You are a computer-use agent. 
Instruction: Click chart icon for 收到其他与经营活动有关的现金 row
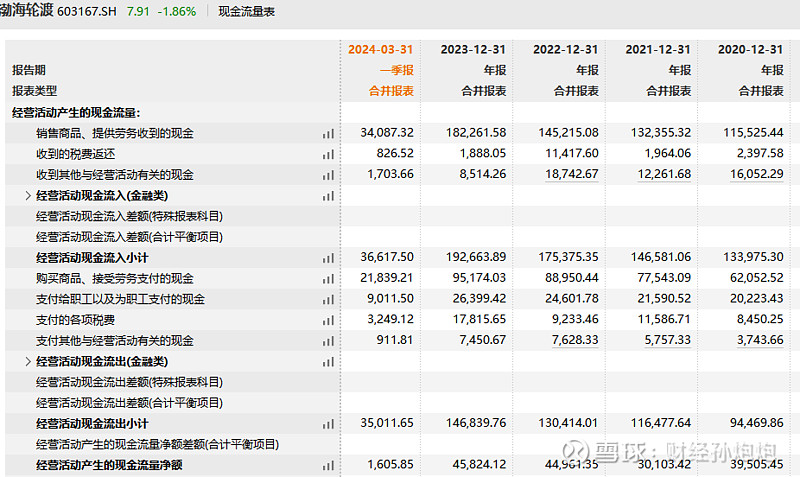pos(328,175)
